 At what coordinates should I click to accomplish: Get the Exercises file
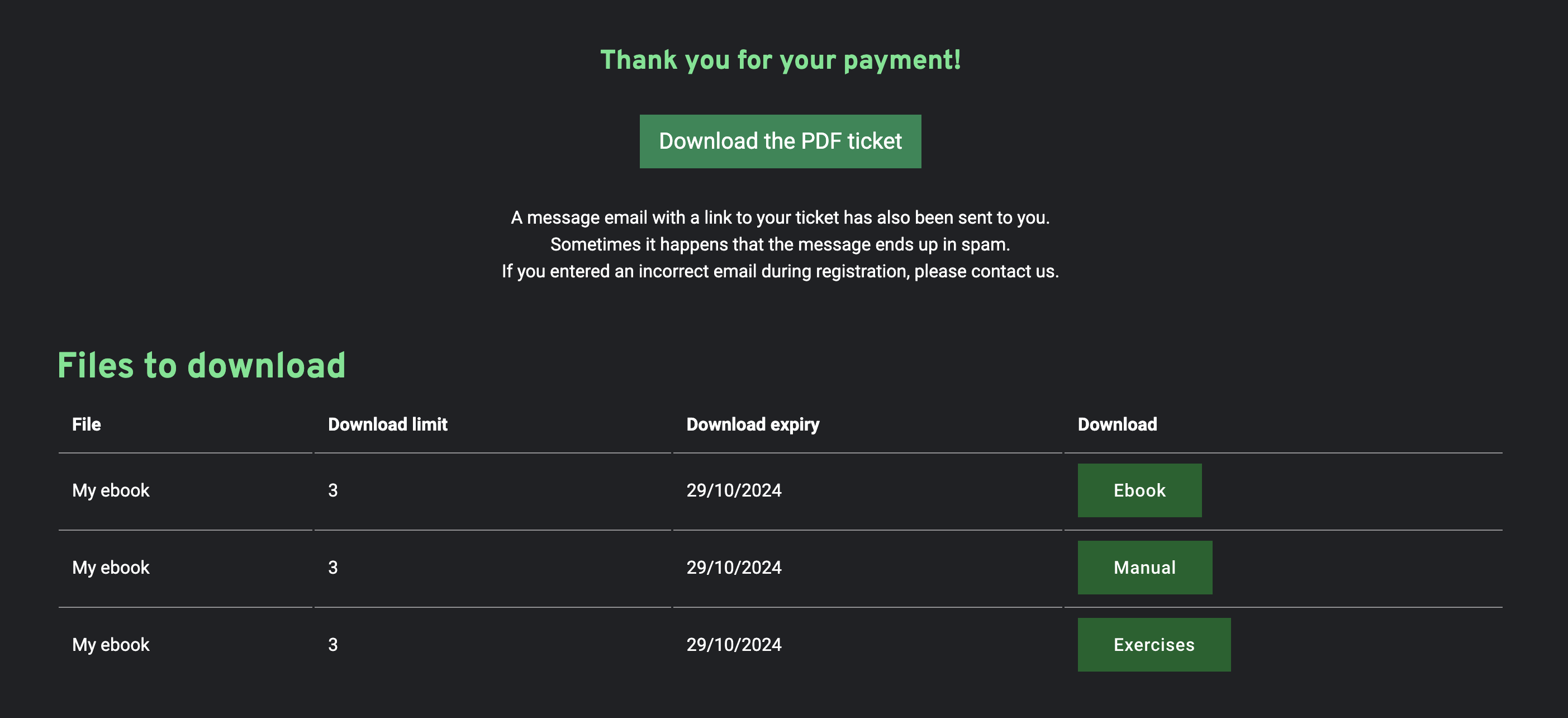1153,645
